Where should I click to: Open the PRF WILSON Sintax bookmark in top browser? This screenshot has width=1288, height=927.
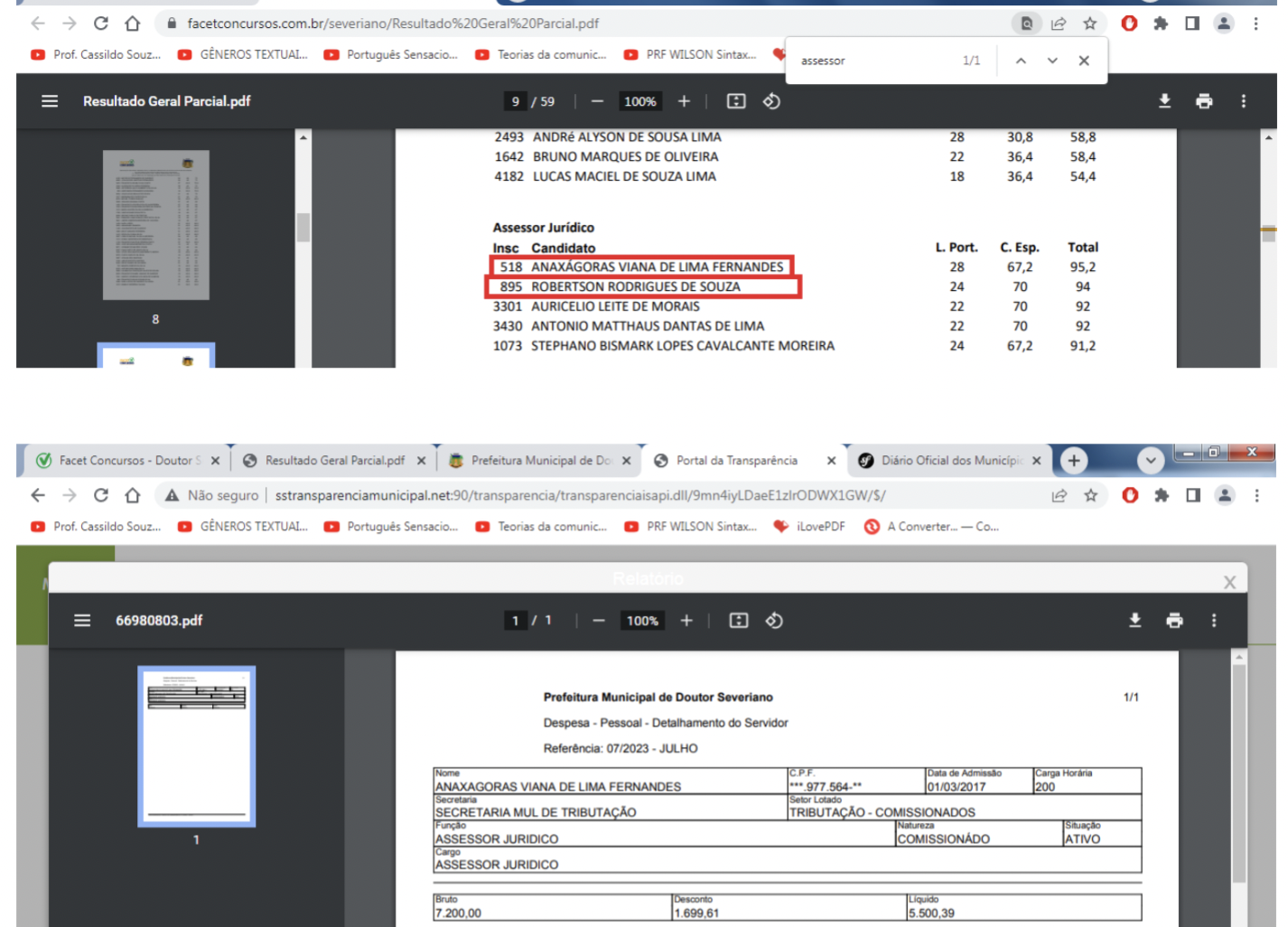[691, 55]
